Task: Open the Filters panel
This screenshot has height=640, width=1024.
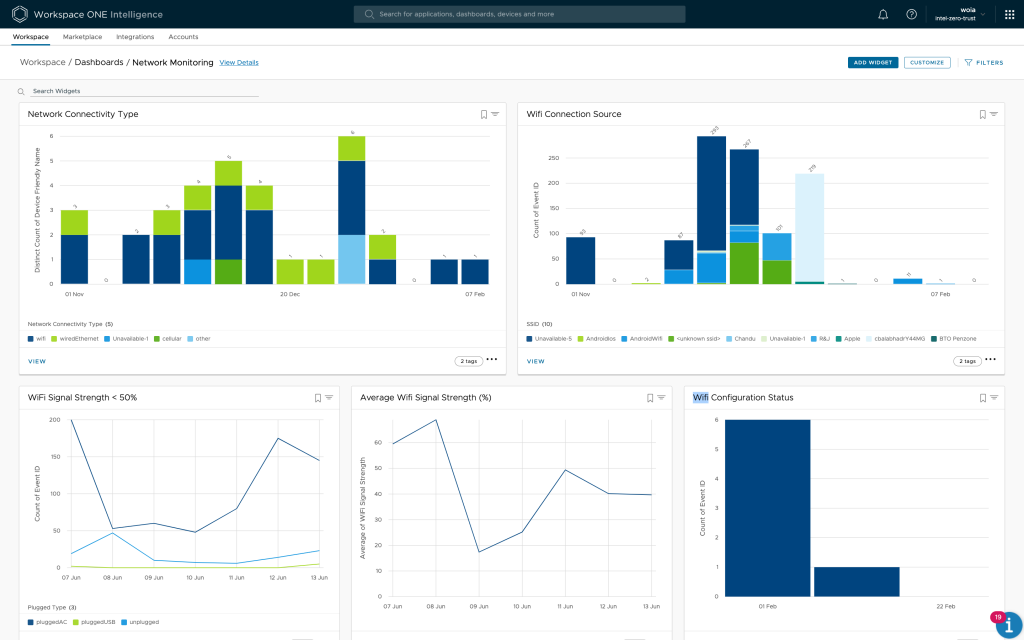Action: tap(983, 62)
